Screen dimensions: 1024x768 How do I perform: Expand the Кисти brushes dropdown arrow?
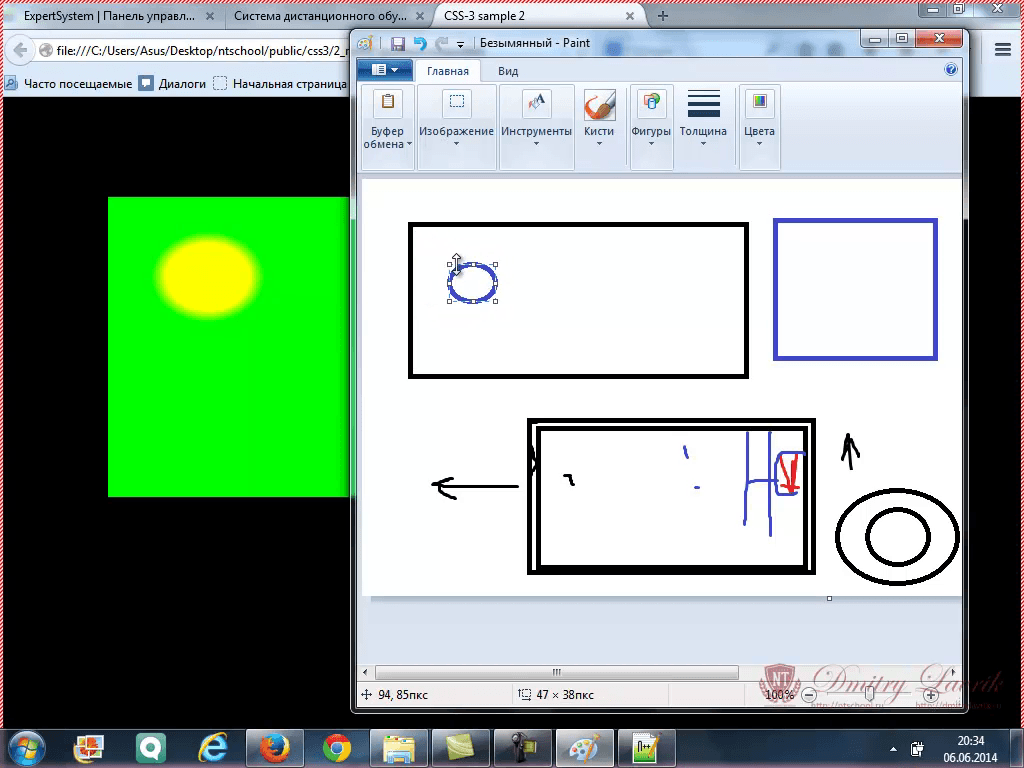pos(599,144)
